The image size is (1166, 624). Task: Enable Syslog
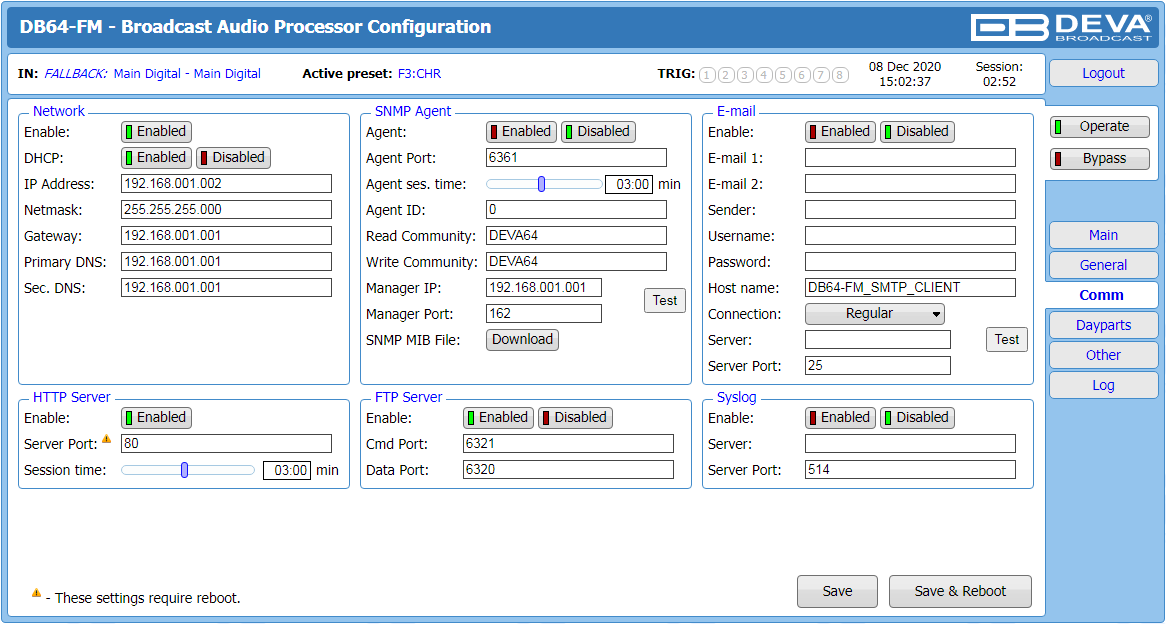tap(840, 418)
